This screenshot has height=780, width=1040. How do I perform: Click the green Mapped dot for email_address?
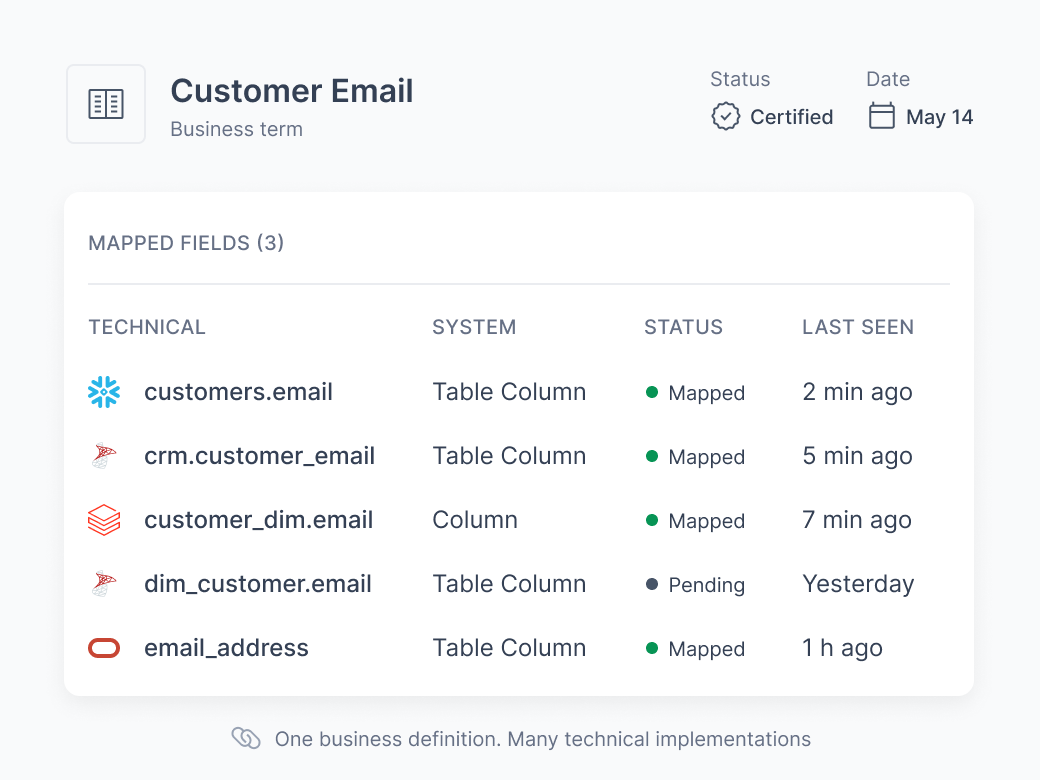point(652,648)
